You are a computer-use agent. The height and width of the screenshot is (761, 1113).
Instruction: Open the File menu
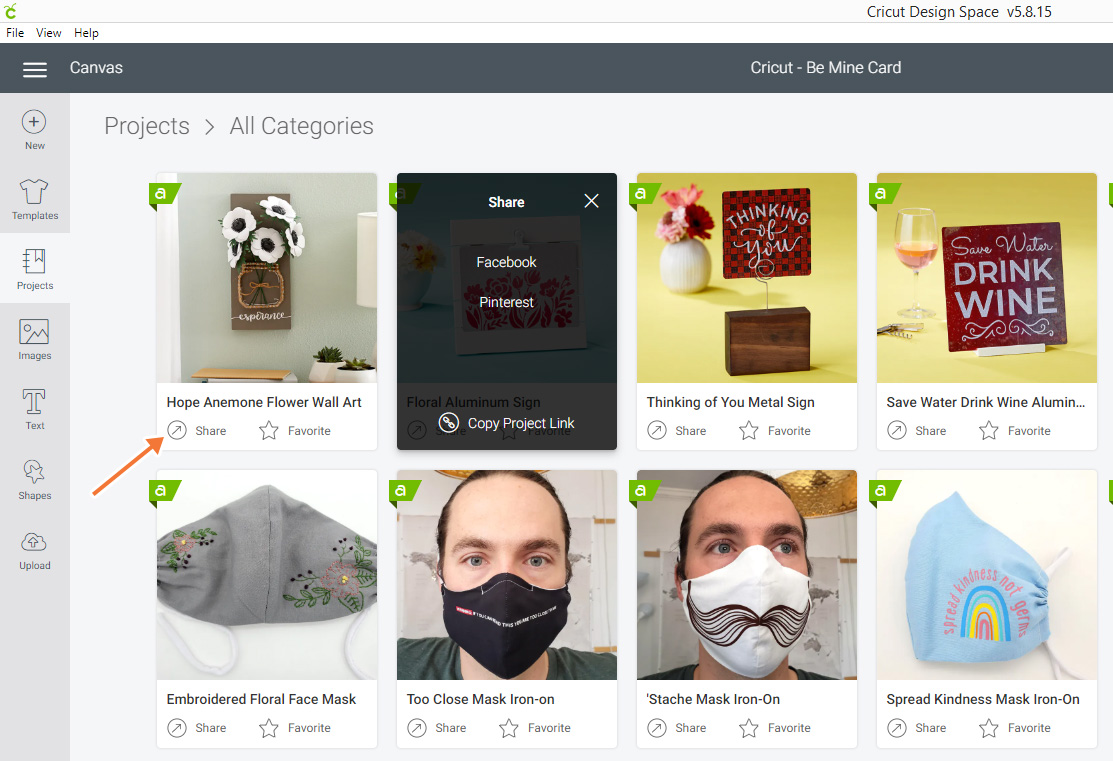15,33
